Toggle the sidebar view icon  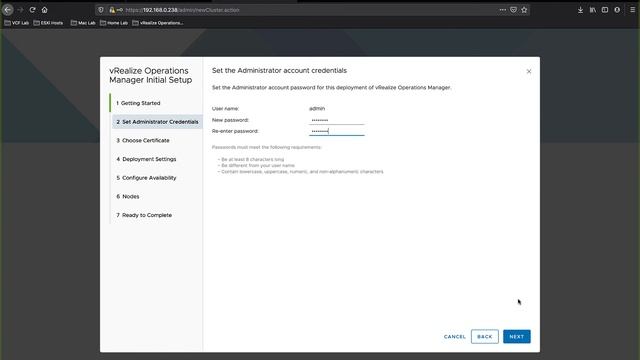604,10
